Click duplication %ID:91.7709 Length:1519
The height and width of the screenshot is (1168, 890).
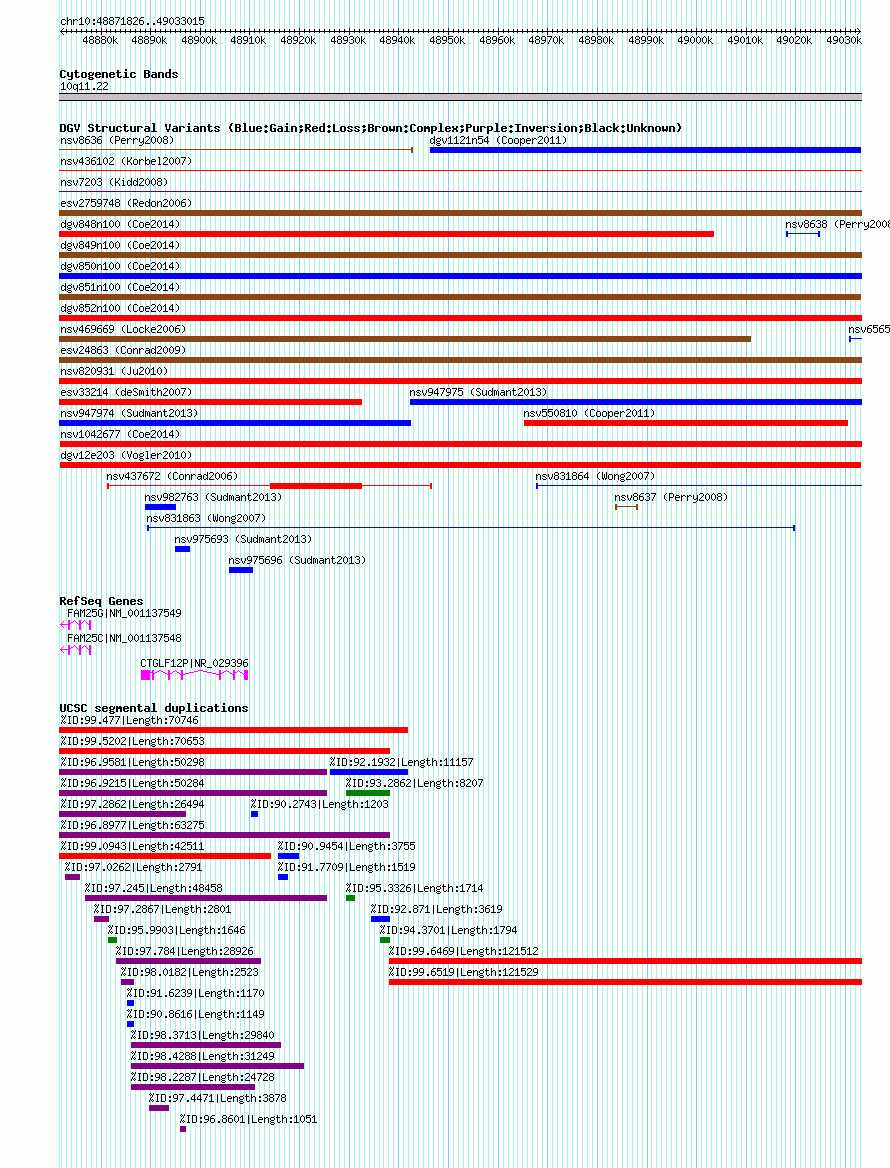click(x=283, y=877)
